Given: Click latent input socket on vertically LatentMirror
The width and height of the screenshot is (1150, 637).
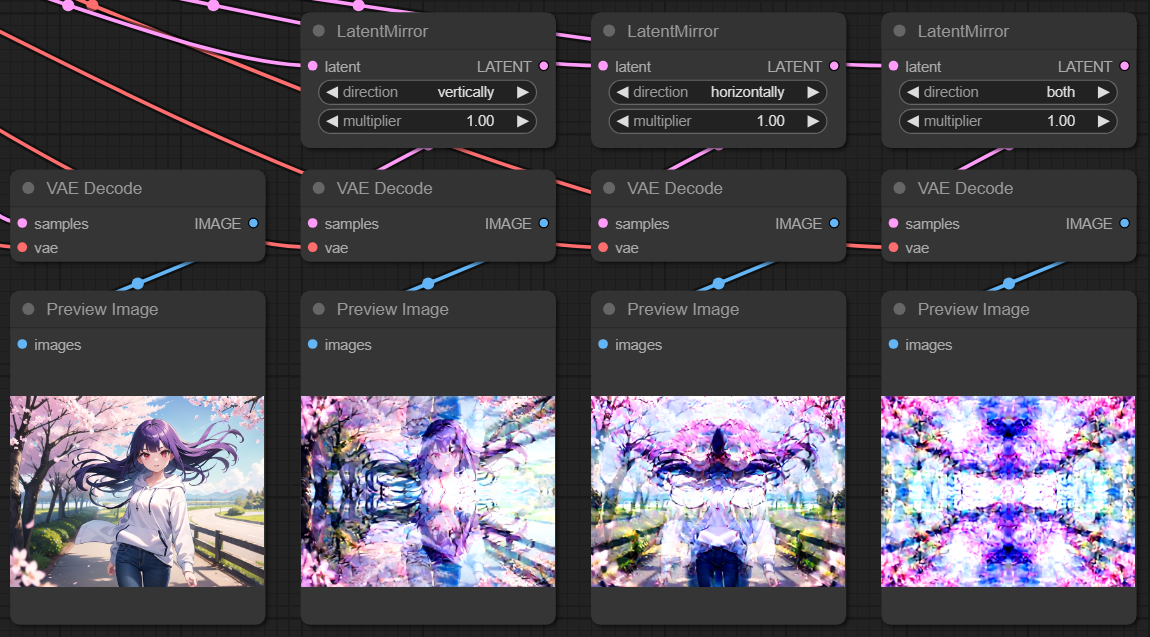Looking at the screenshot, I should (312, 66).
